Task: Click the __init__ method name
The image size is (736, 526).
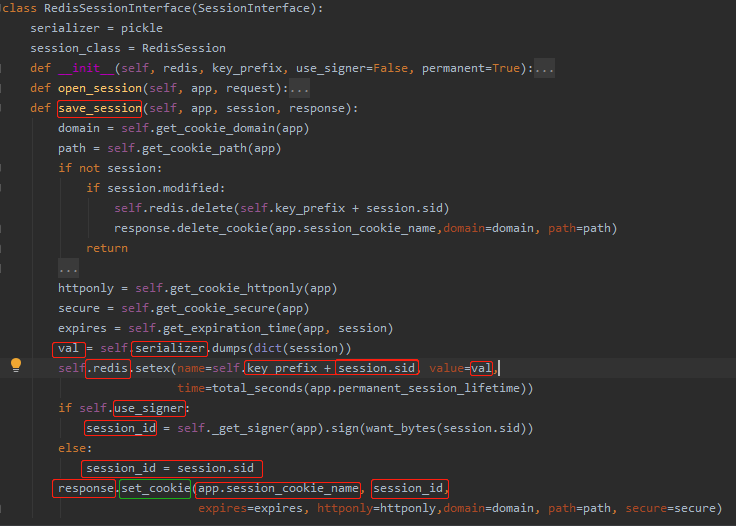Action: click(86, 69)
